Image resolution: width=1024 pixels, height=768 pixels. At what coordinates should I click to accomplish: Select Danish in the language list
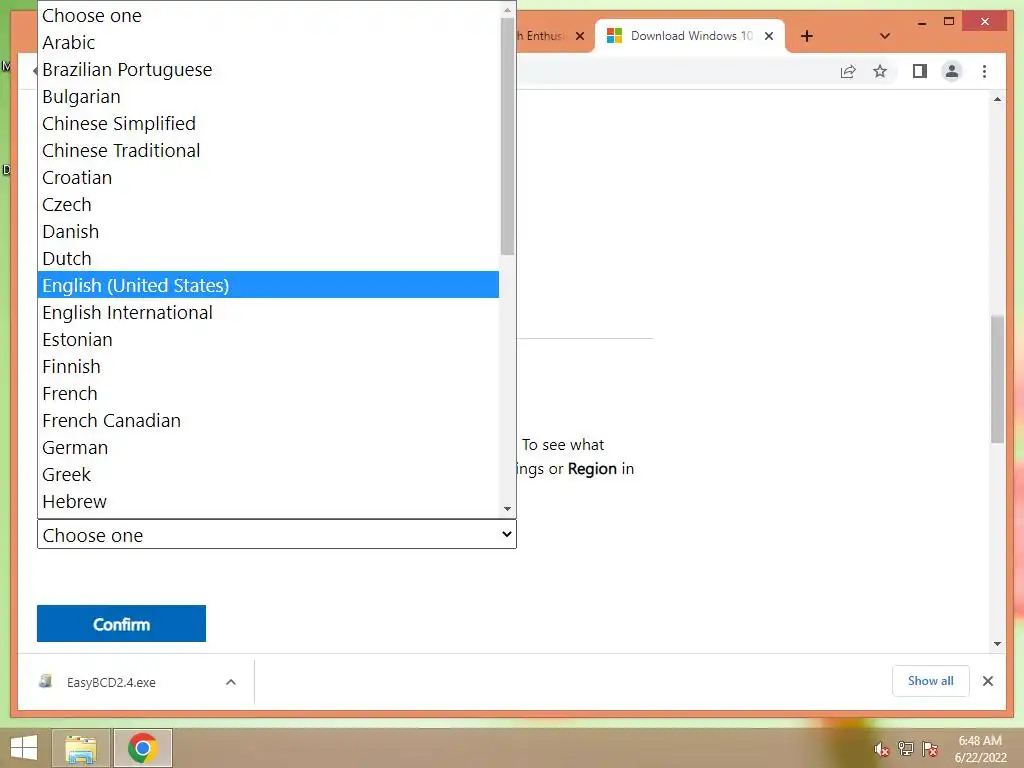268,231
